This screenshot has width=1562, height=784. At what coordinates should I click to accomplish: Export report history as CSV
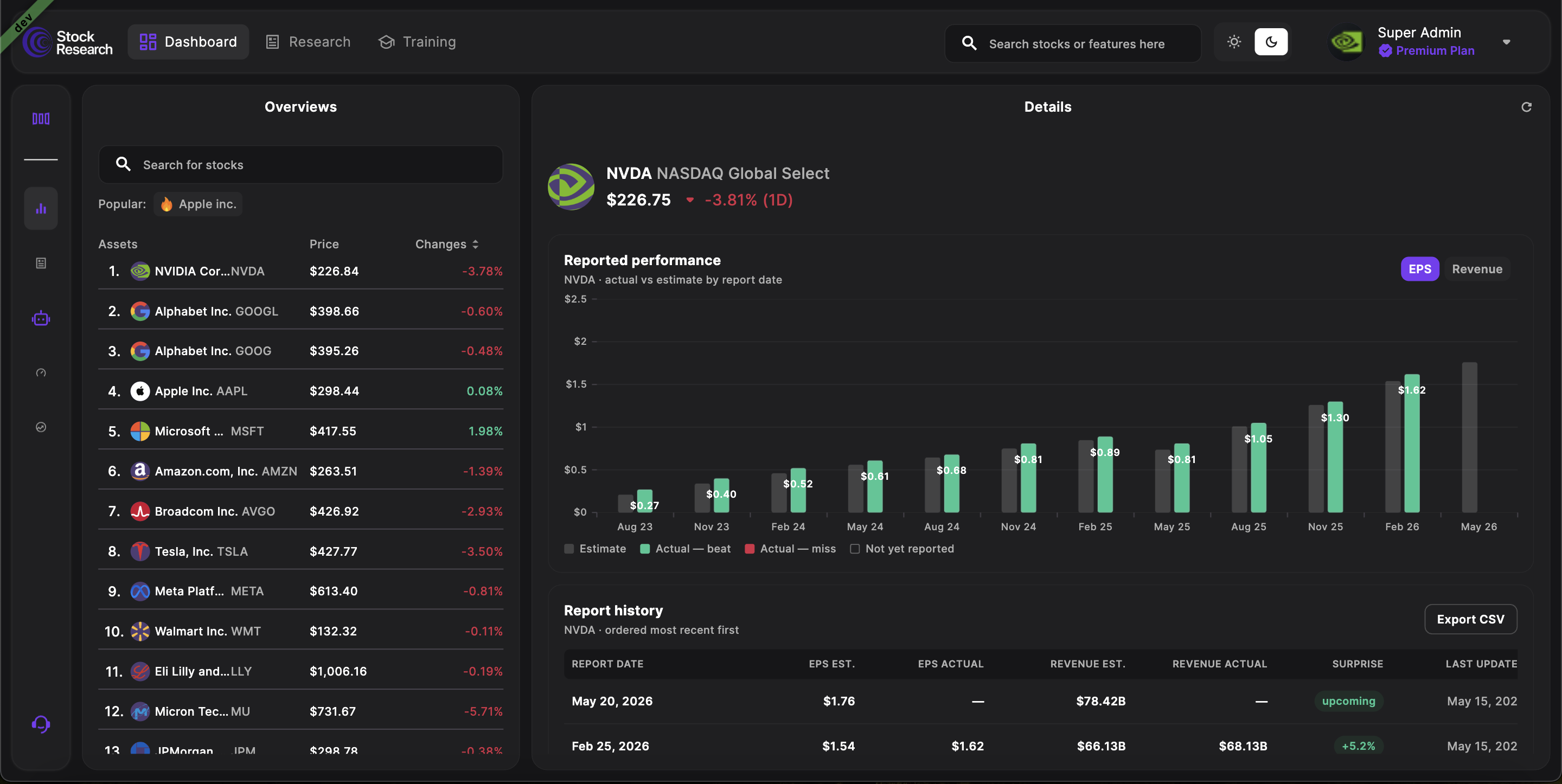(1470, 619)
